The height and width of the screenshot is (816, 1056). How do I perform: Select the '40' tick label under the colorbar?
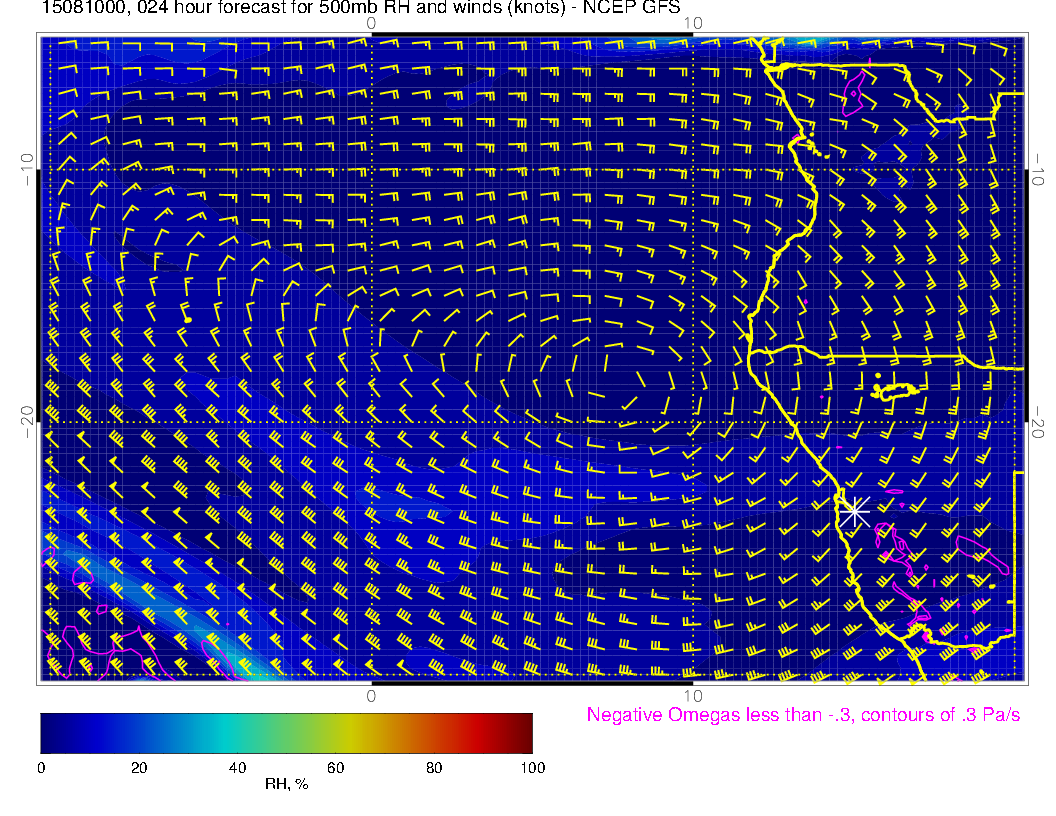237,768
